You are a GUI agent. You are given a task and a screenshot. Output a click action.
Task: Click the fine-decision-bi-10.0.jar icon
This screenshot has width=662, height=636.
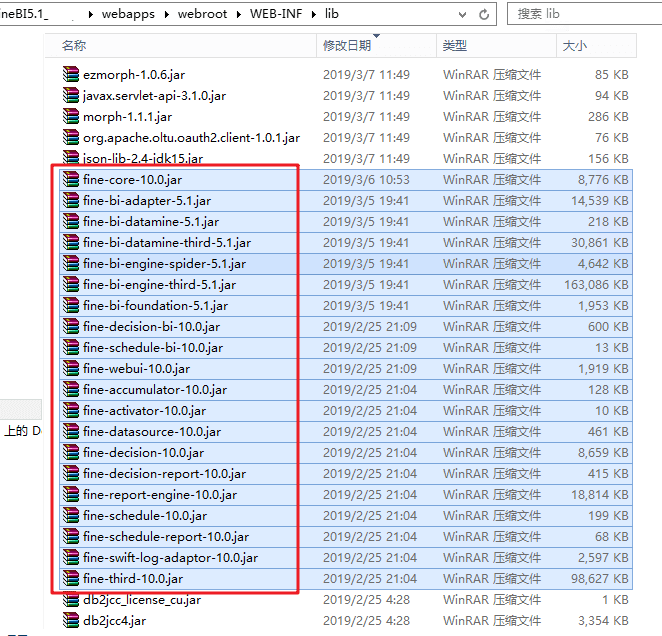pyautogui.click(x=71, y=326)
